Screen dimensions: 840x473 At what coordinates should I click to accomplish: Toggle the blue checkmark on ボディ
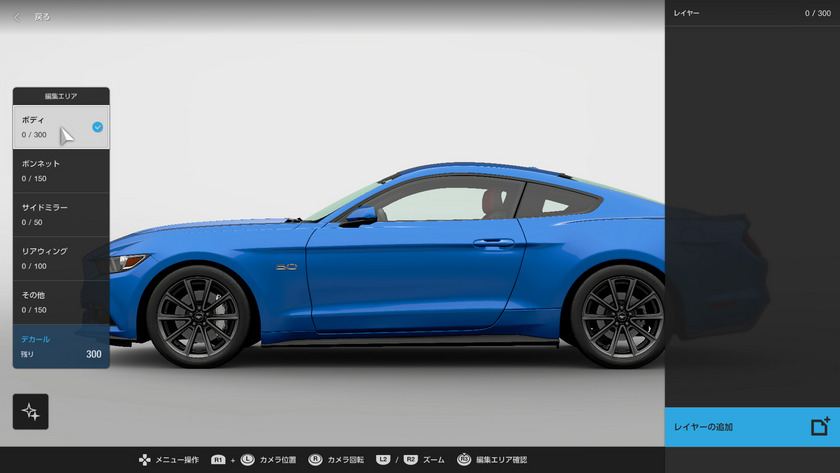pyautogui.click(x=97, y=127)
